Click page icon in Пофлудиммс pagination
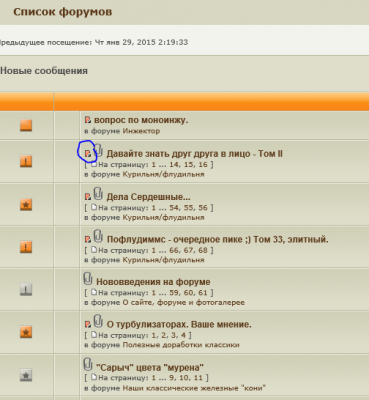The image size is (369, 400). pos(94,250)
